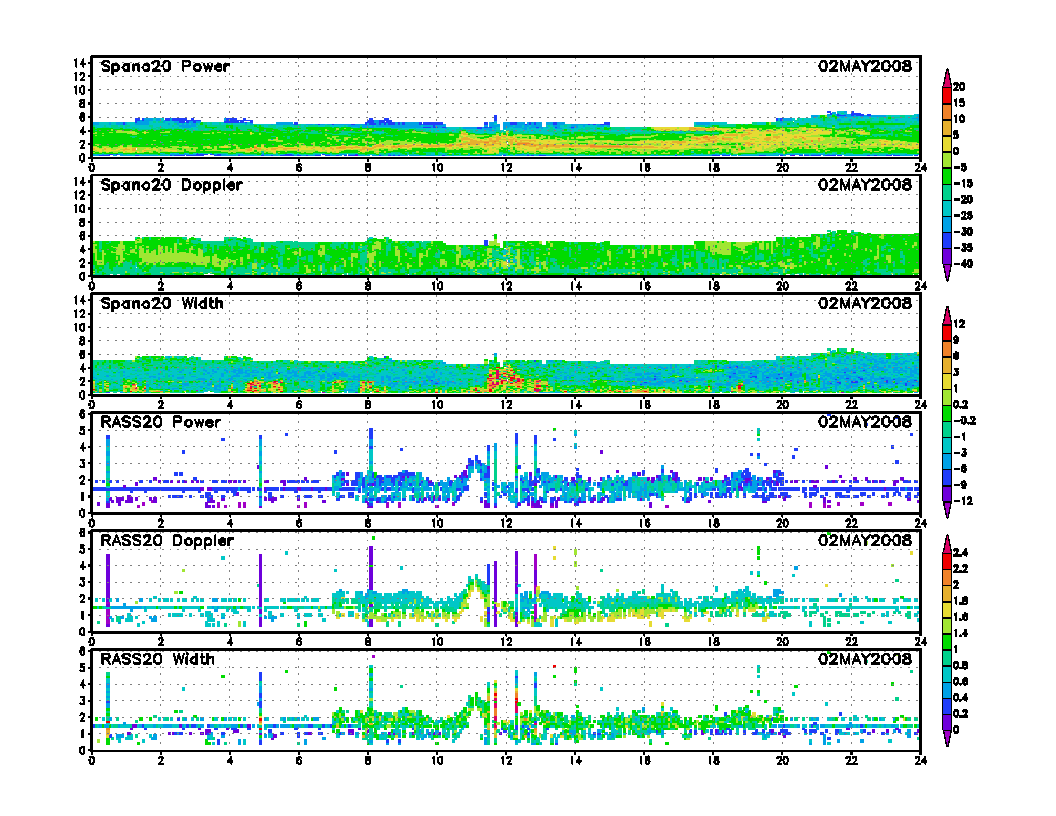Click hour tick "14" under RASS20 Power panel
The image size is (1056, 816).
point(575,524)
